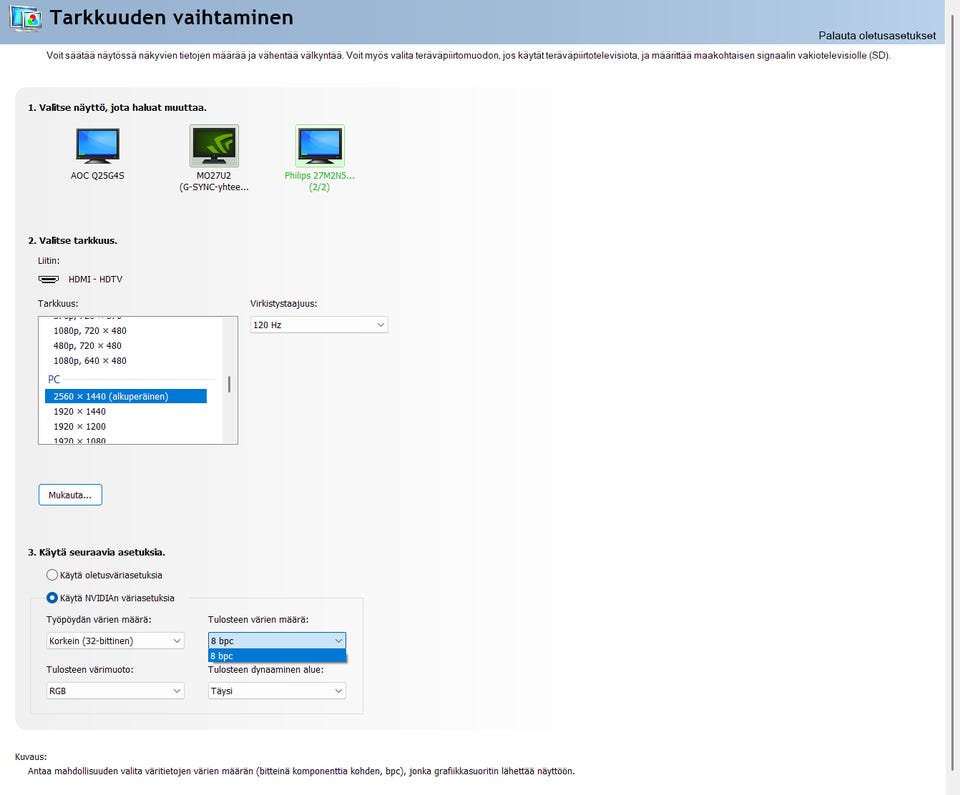Select the AOC Q25G4S monitor icon
The image size is (960, 795).
97,146
